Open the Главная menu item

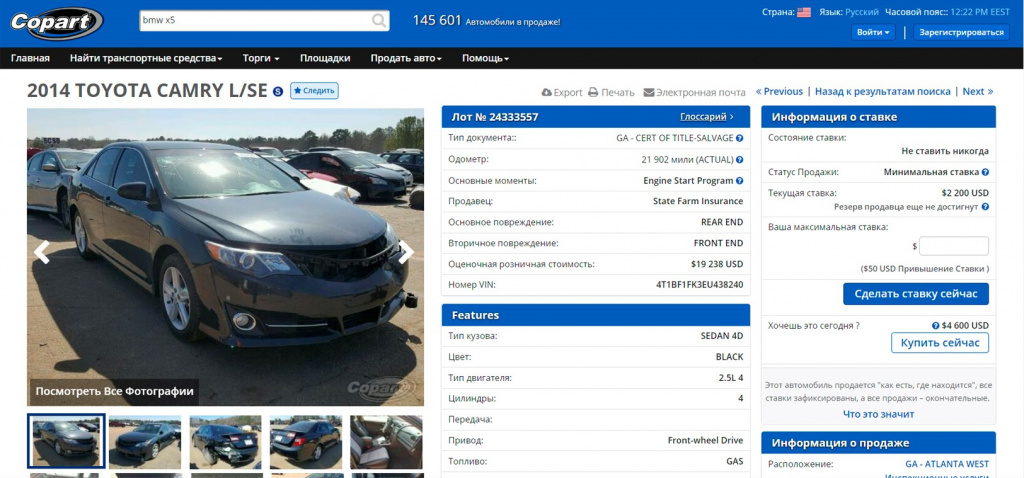coord(30,58)
